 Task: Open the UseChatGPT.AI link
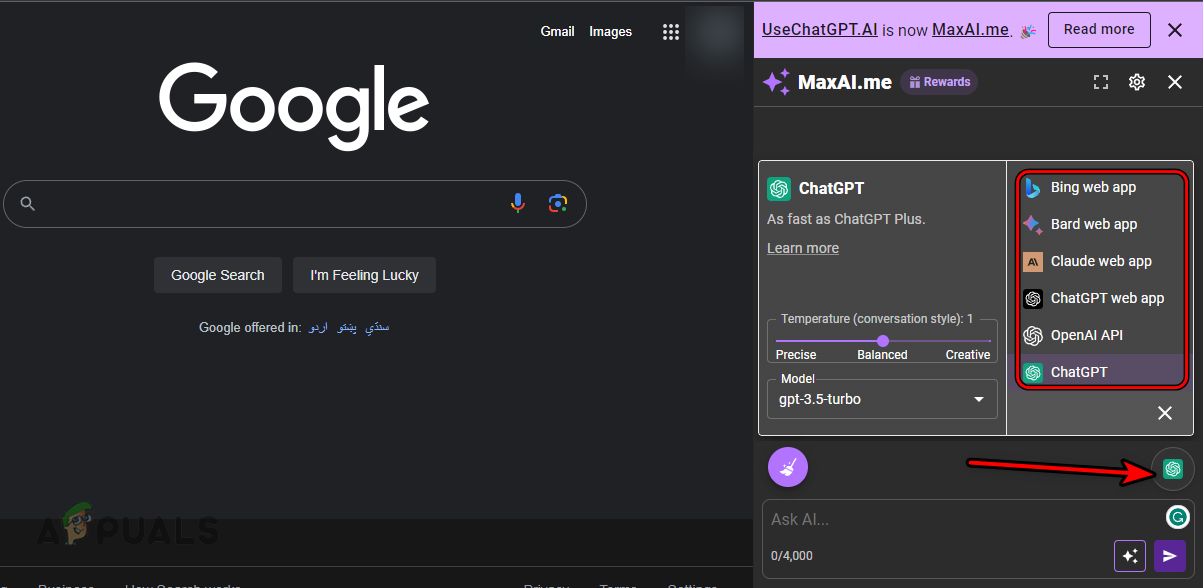coord(820,30)
